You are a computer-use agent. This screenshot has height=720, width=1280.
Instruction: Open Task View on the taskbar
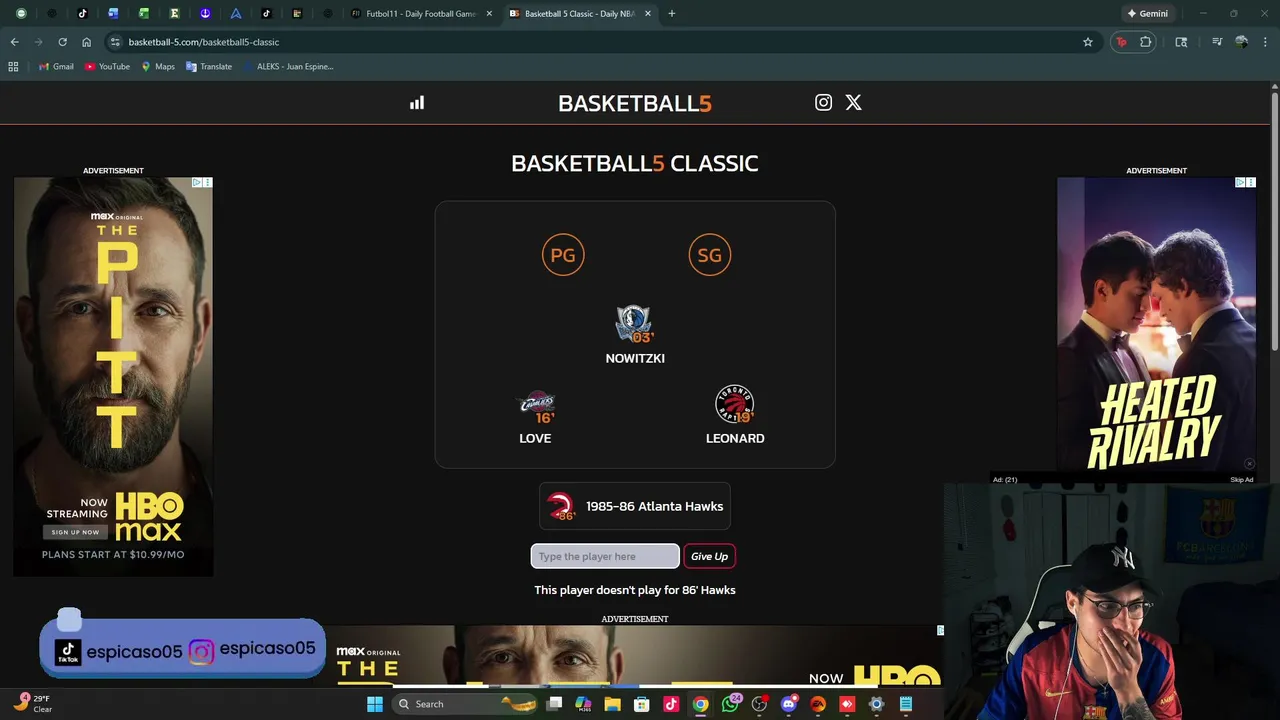pos(555,704)
